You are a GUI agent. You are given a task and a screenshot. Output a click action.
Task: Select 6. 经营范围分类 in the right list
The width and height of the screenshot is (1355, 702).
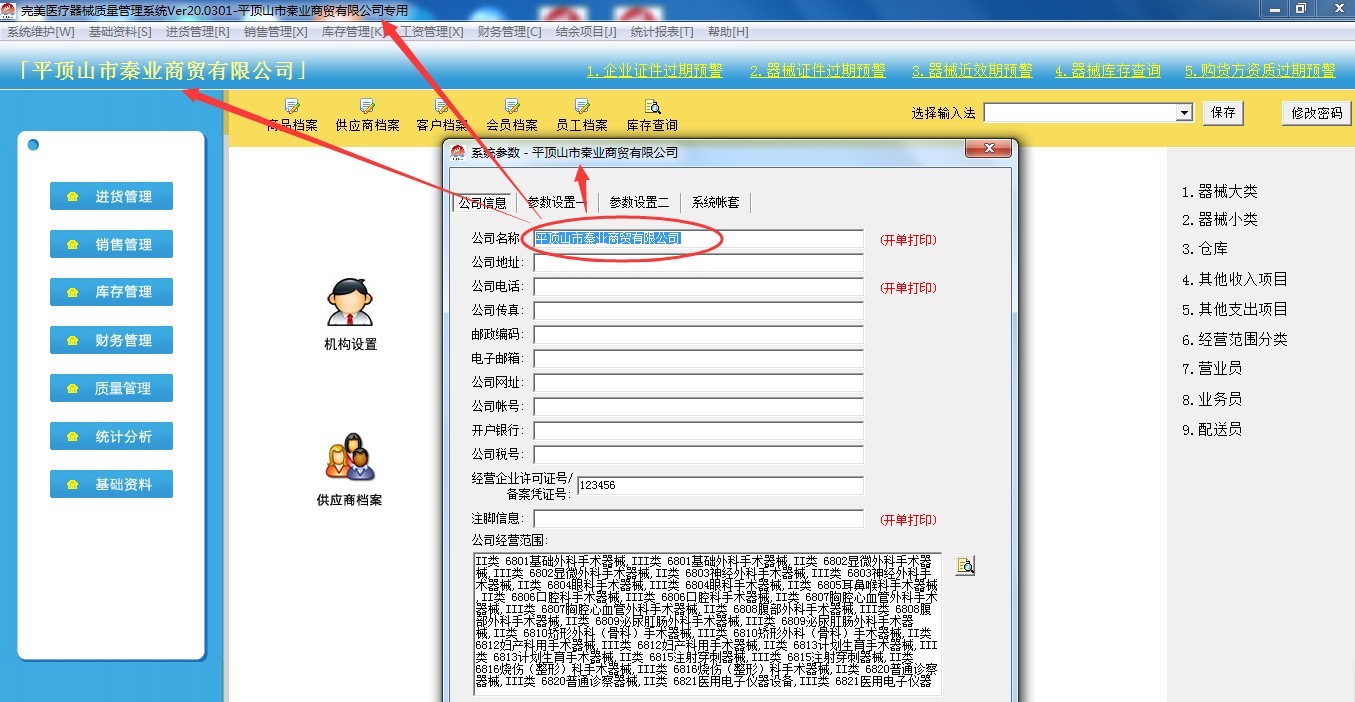point(1234,340)
